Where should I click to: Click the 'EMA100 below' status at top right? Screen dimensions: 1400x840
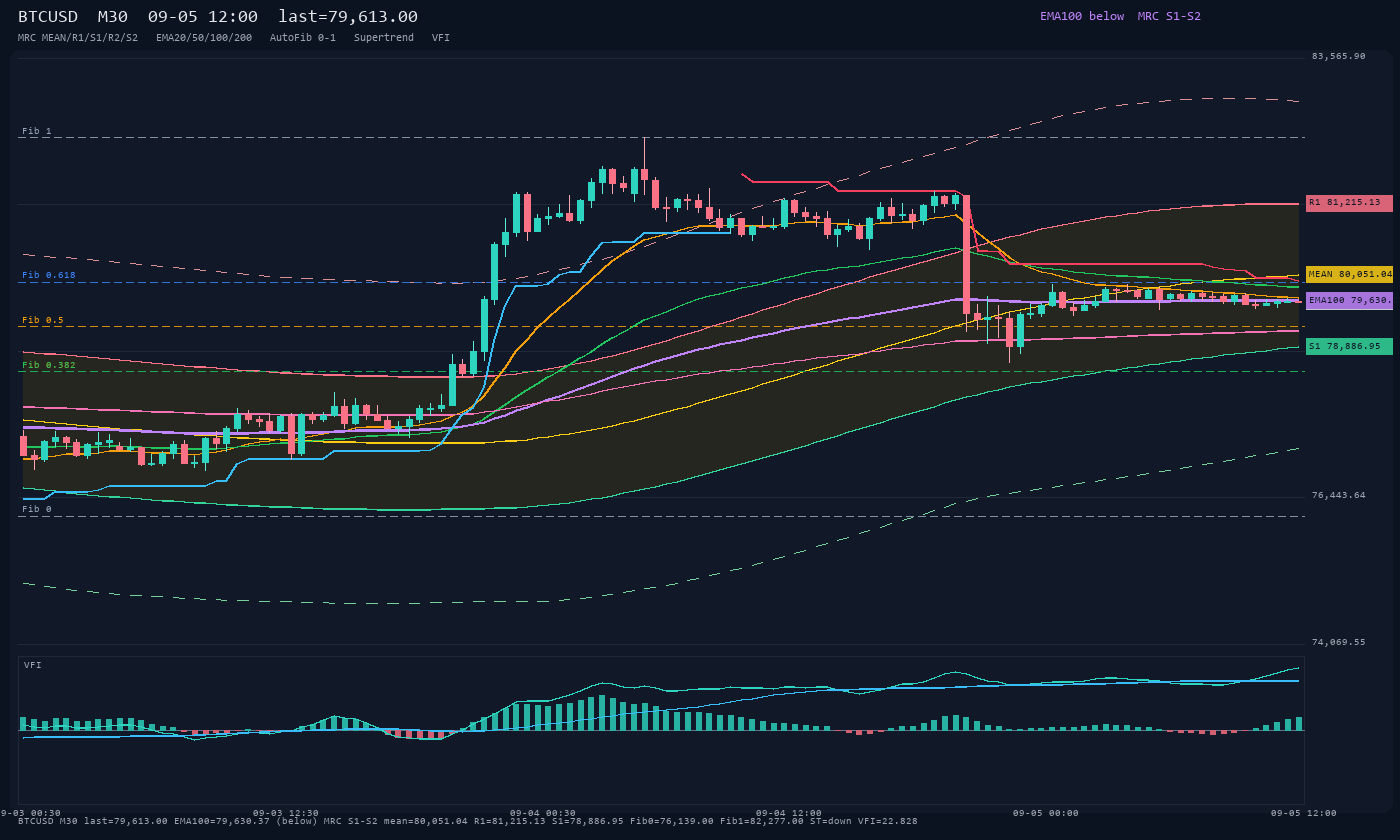coord(1082,16)
